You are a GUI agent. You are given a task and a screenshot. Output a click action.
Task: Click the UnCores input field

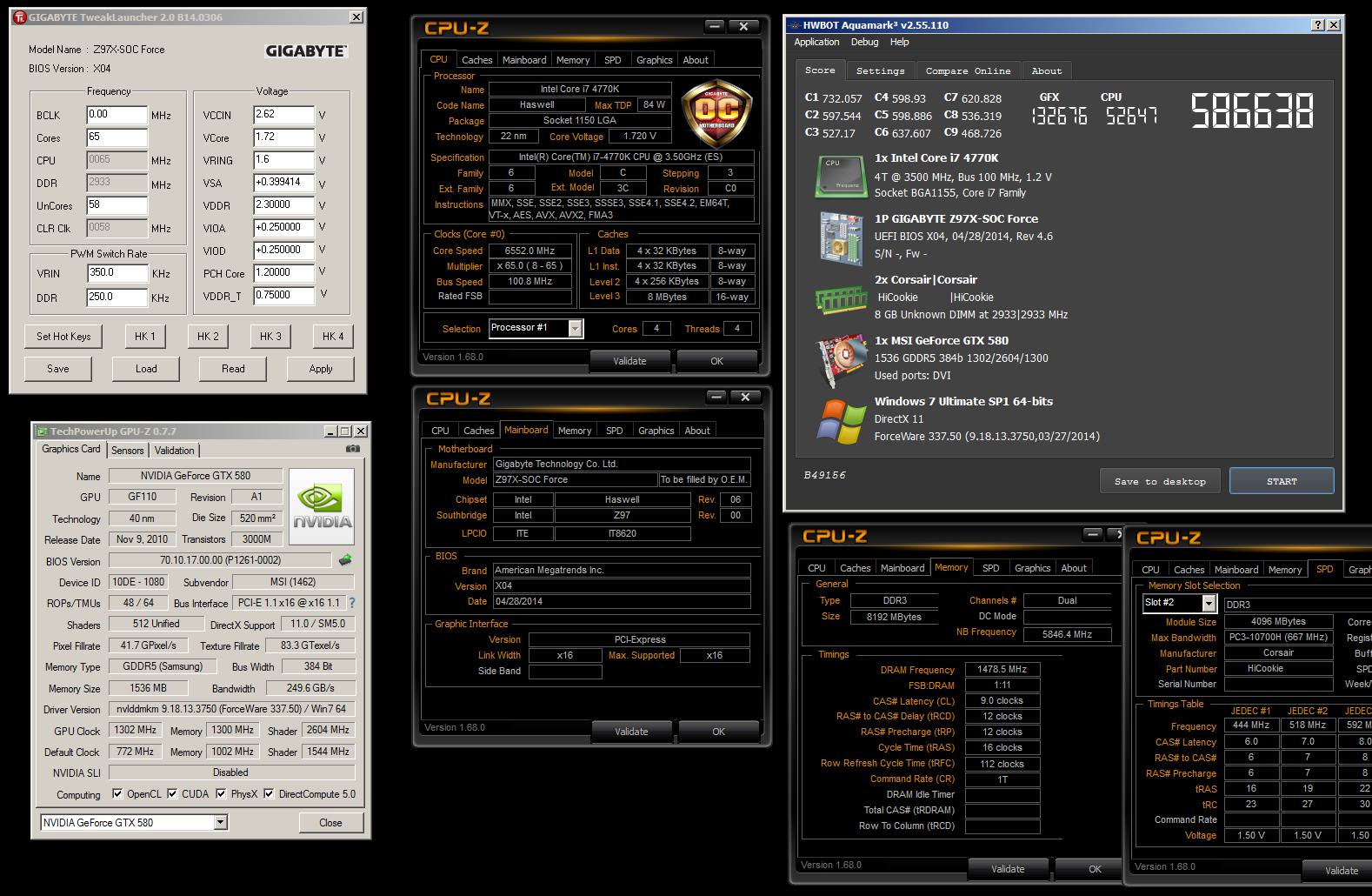click(117, 205)
